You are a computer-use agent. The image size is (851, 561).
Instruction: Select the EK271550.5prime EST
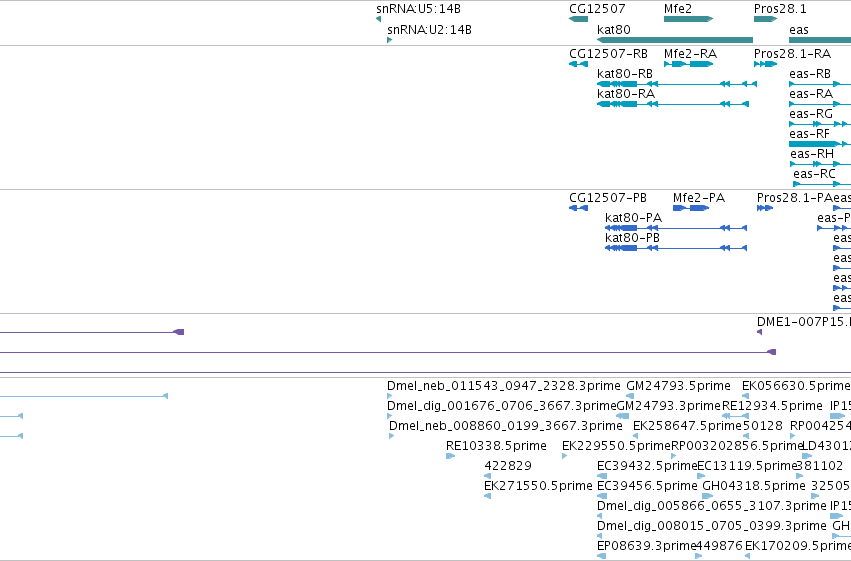coord(487,496)
